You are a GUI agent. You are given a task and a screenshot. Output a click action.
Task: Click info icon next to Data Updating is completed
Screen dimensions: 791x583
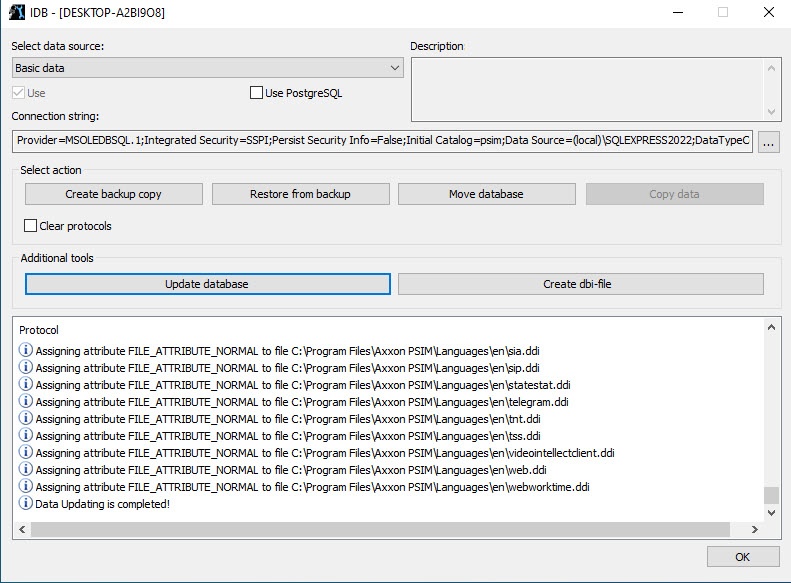tap(26, 504)
